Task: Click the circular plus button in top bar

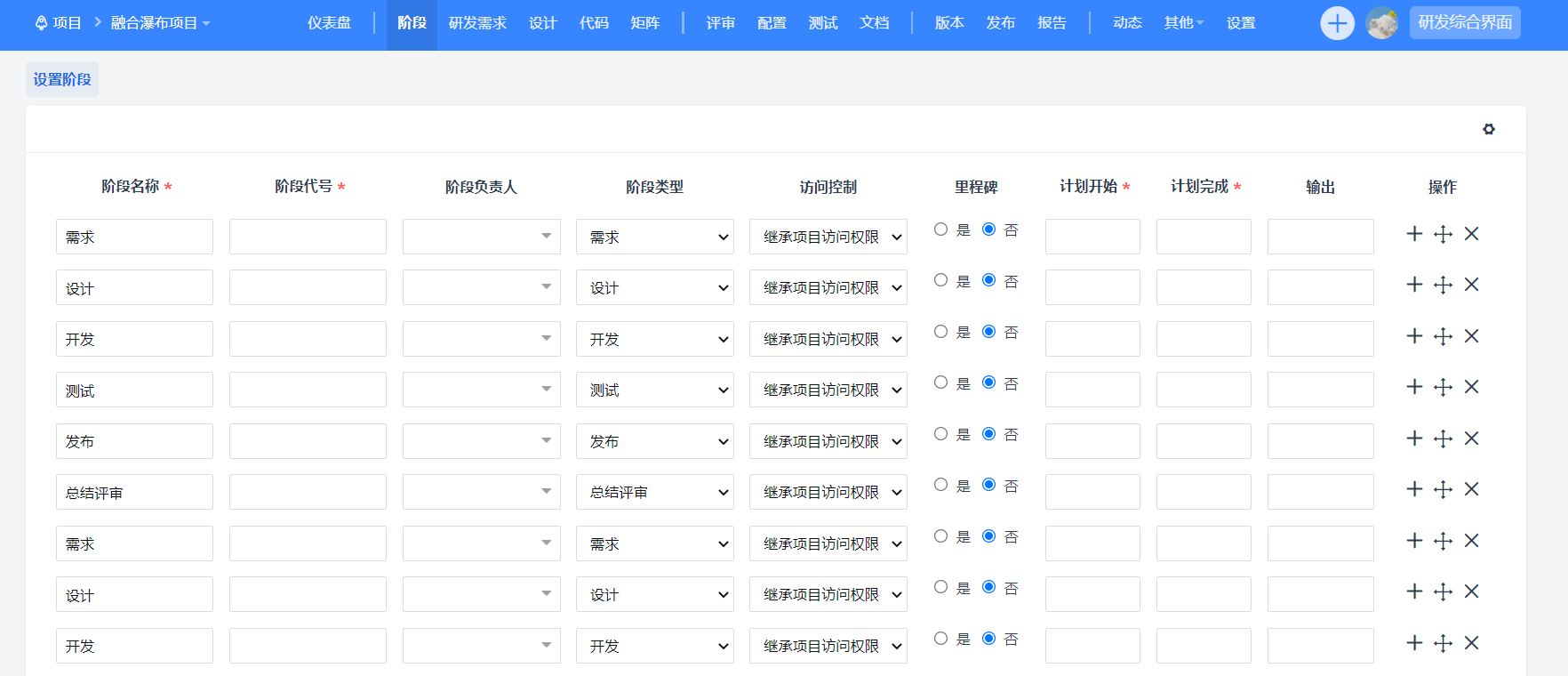Action: [1337, 23]
